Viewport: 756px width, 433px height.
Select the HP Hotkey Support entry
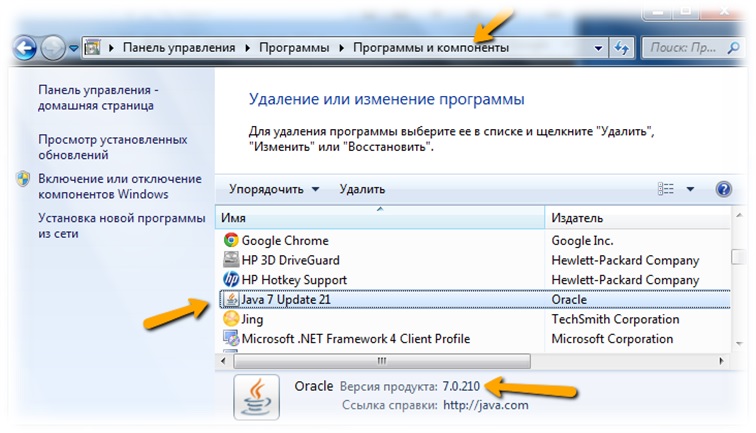[x=294, y=280]
